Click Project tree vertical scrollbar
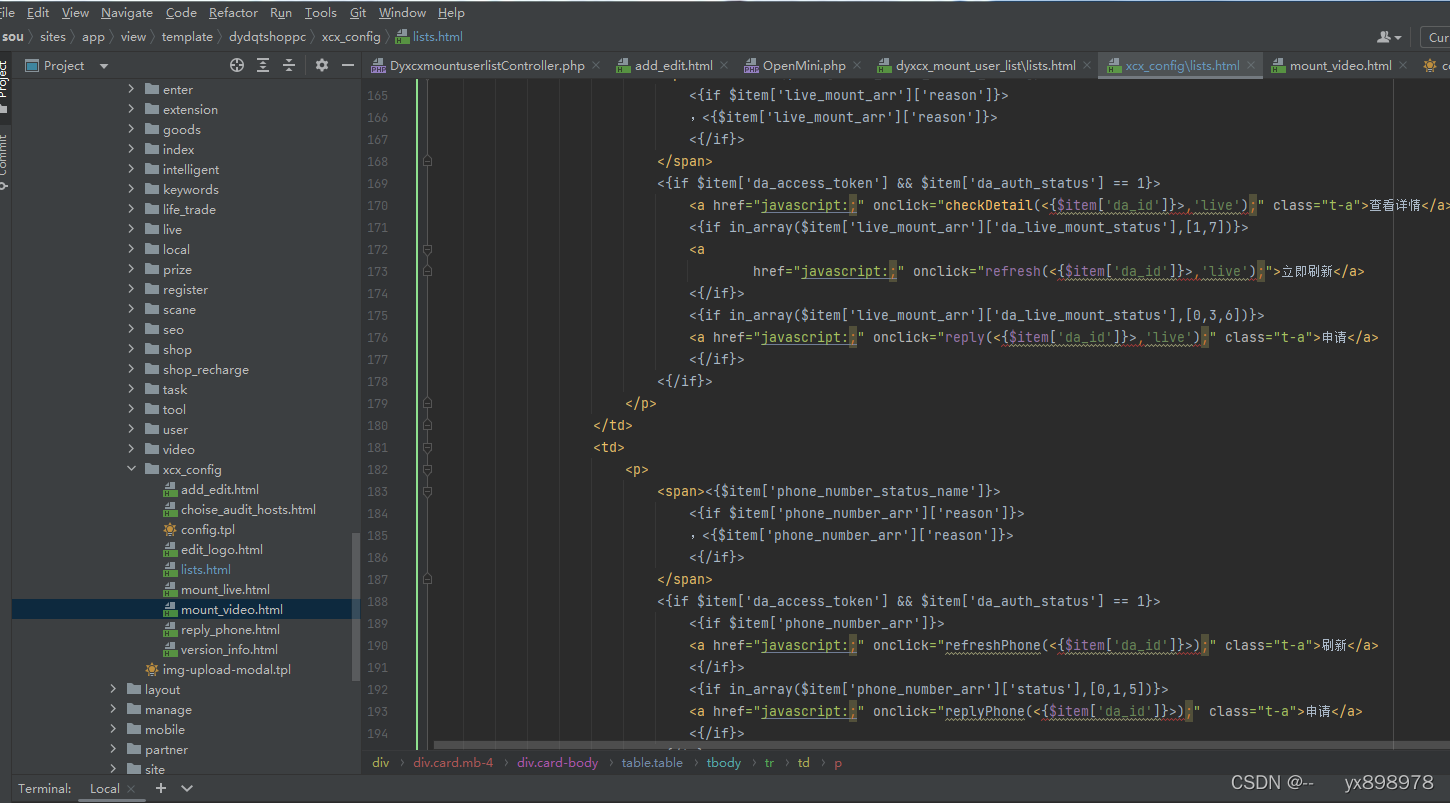Screen dimensions: 1450x803 pyautogui.click(x=355, y=606)
